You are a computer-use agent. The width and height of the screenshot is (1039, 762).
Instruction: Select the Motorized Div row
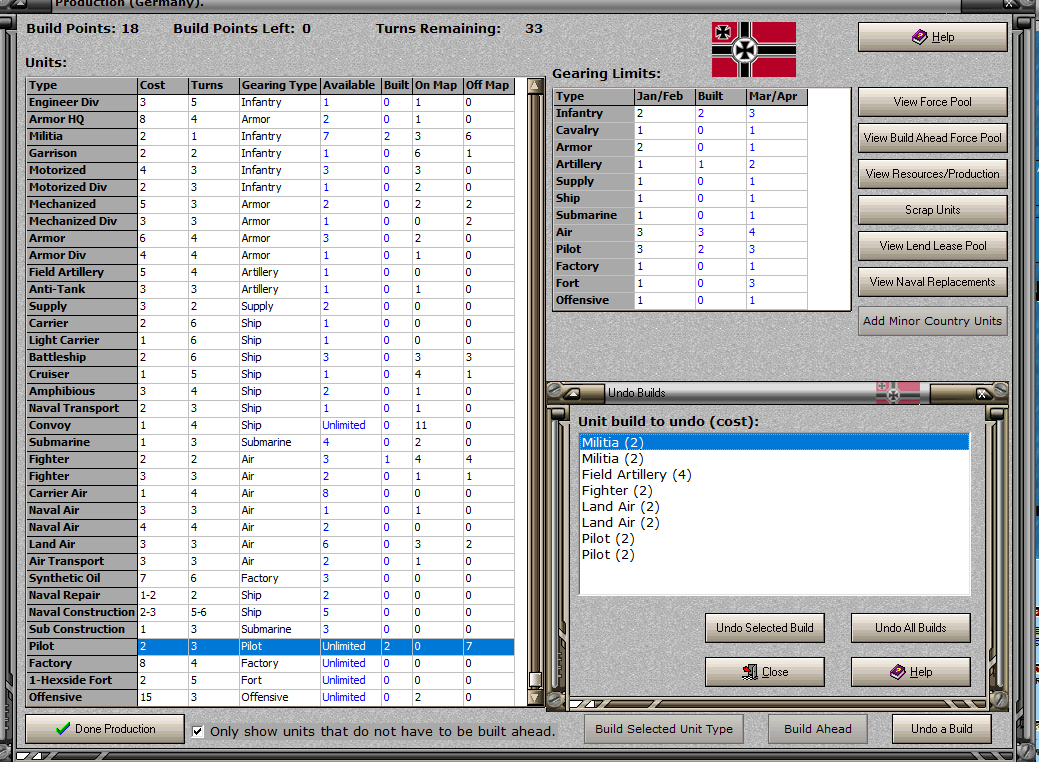click(270, 188)
